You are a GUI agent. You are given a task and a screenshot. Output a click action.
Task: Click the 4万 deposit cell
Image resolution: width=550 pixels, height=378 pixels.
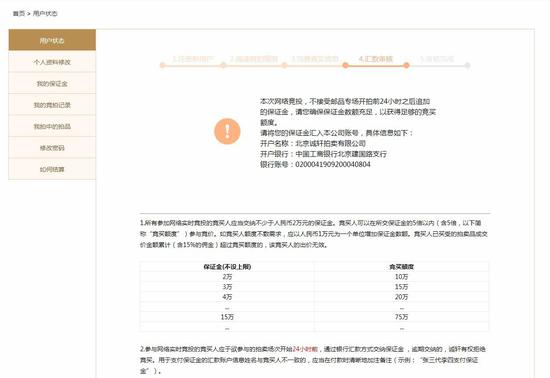point(227,297)
